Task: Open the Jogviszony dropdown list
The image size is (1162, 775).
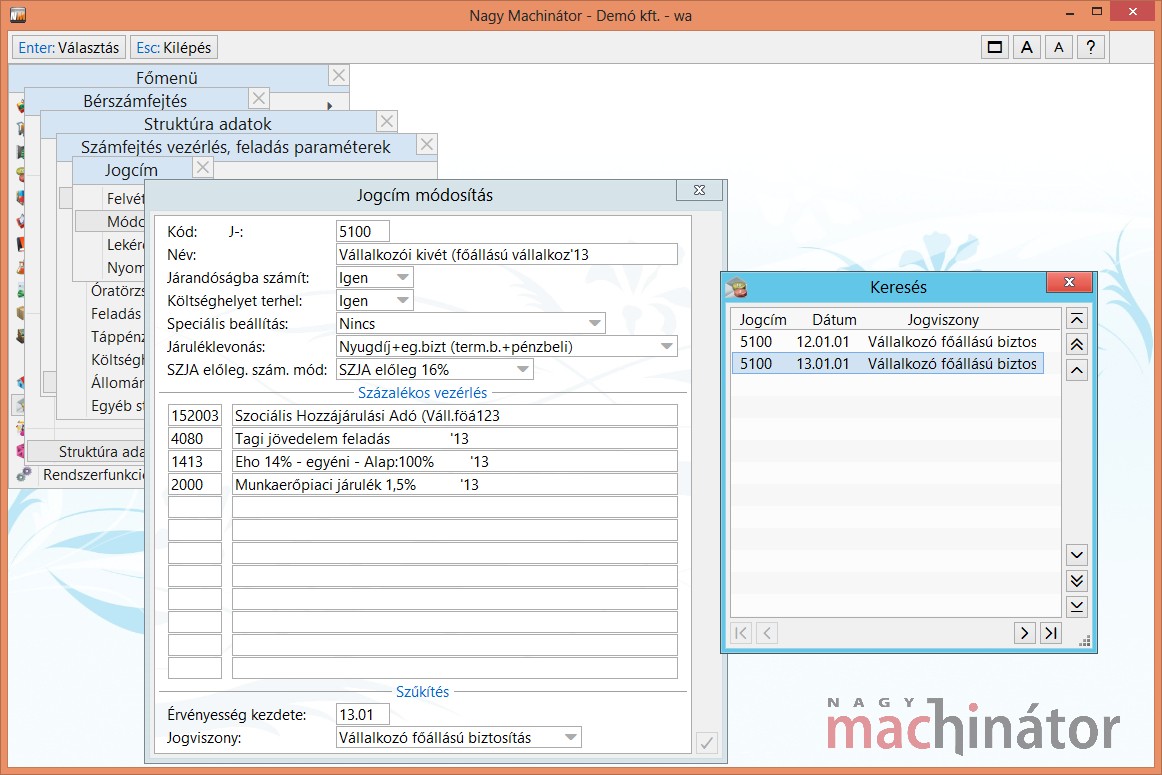Action: coord(570,738)
